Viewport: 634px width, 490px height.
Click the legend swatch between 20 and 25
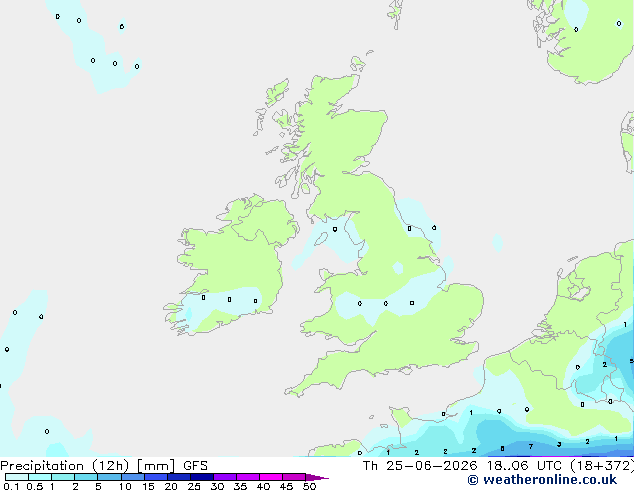pos(179,477)
